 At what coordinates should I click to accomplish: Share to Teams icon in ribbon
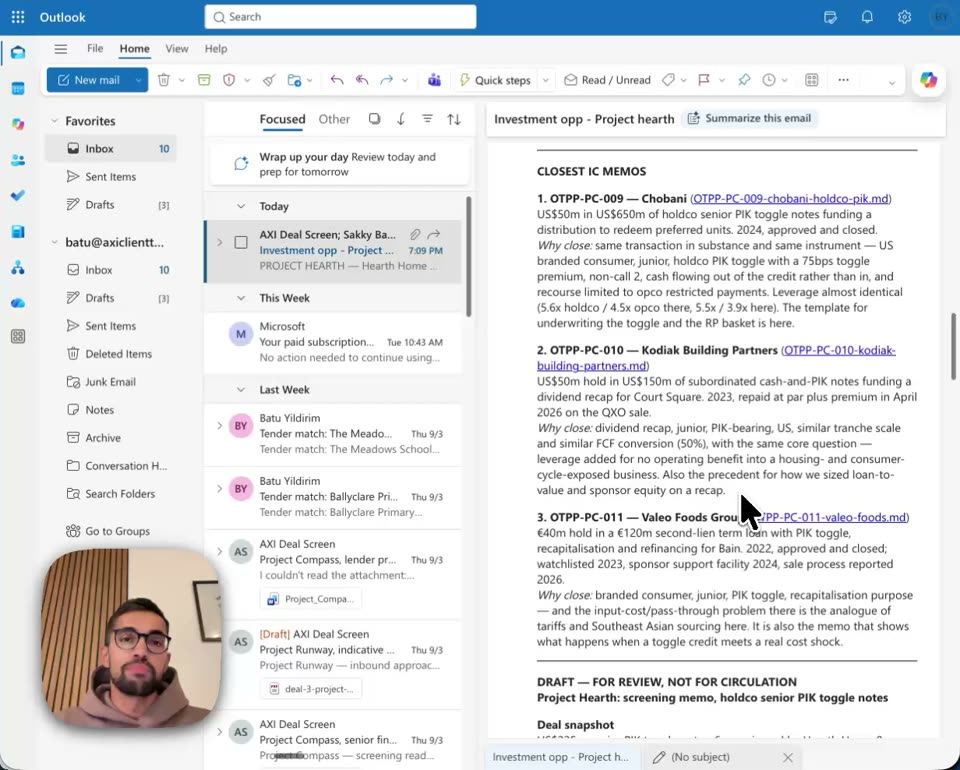434,80
